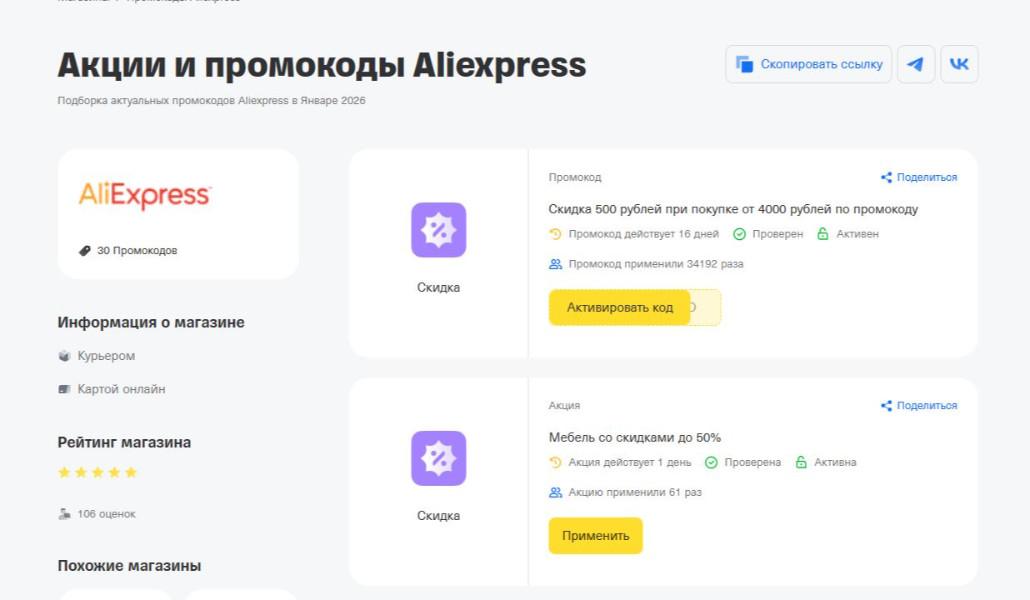
Task: Click the purple discount badge on furniture sale card
Action: pyautogui.click(x=438, y=458)
